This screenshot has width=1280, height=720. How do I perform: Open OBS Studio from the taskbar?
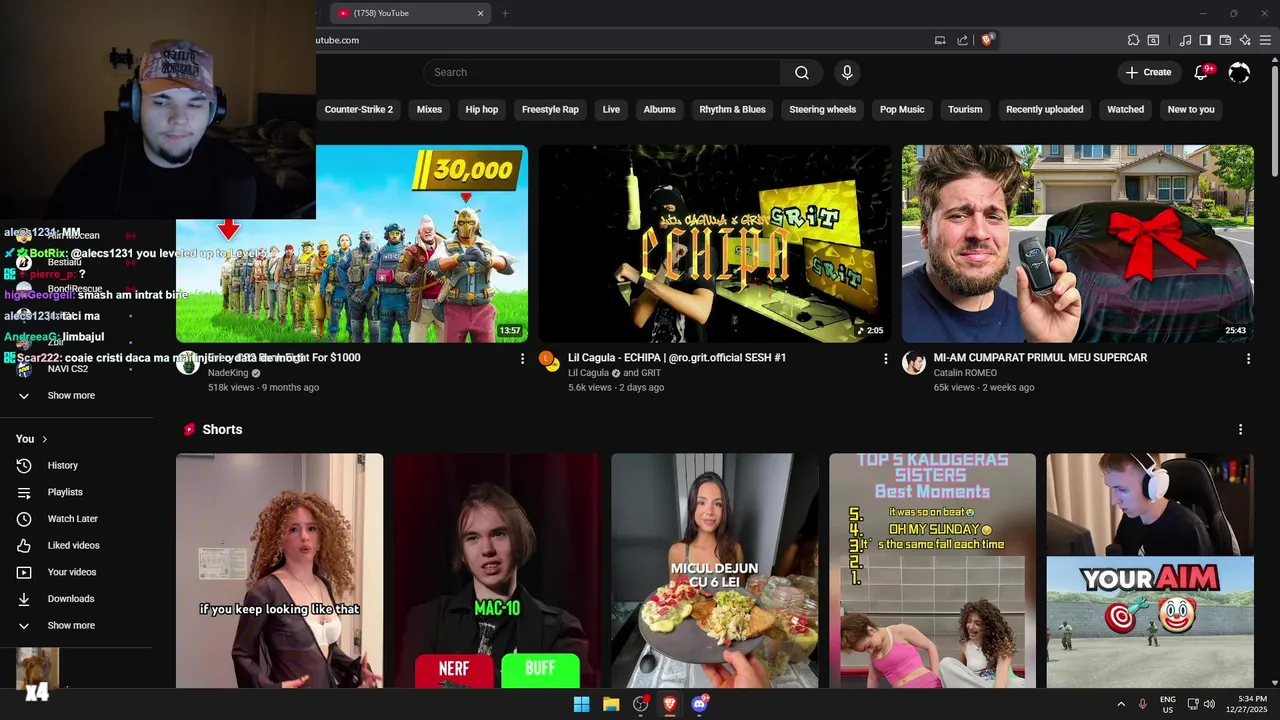pyautogui.click(x=641, y=704)
